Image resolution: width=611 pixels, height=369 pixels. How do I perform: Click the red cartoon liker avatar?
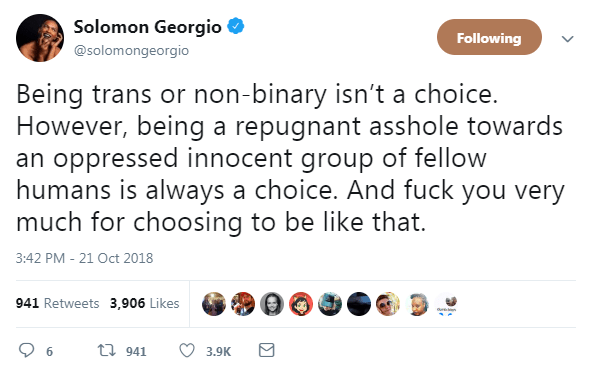tap(301, 304)
